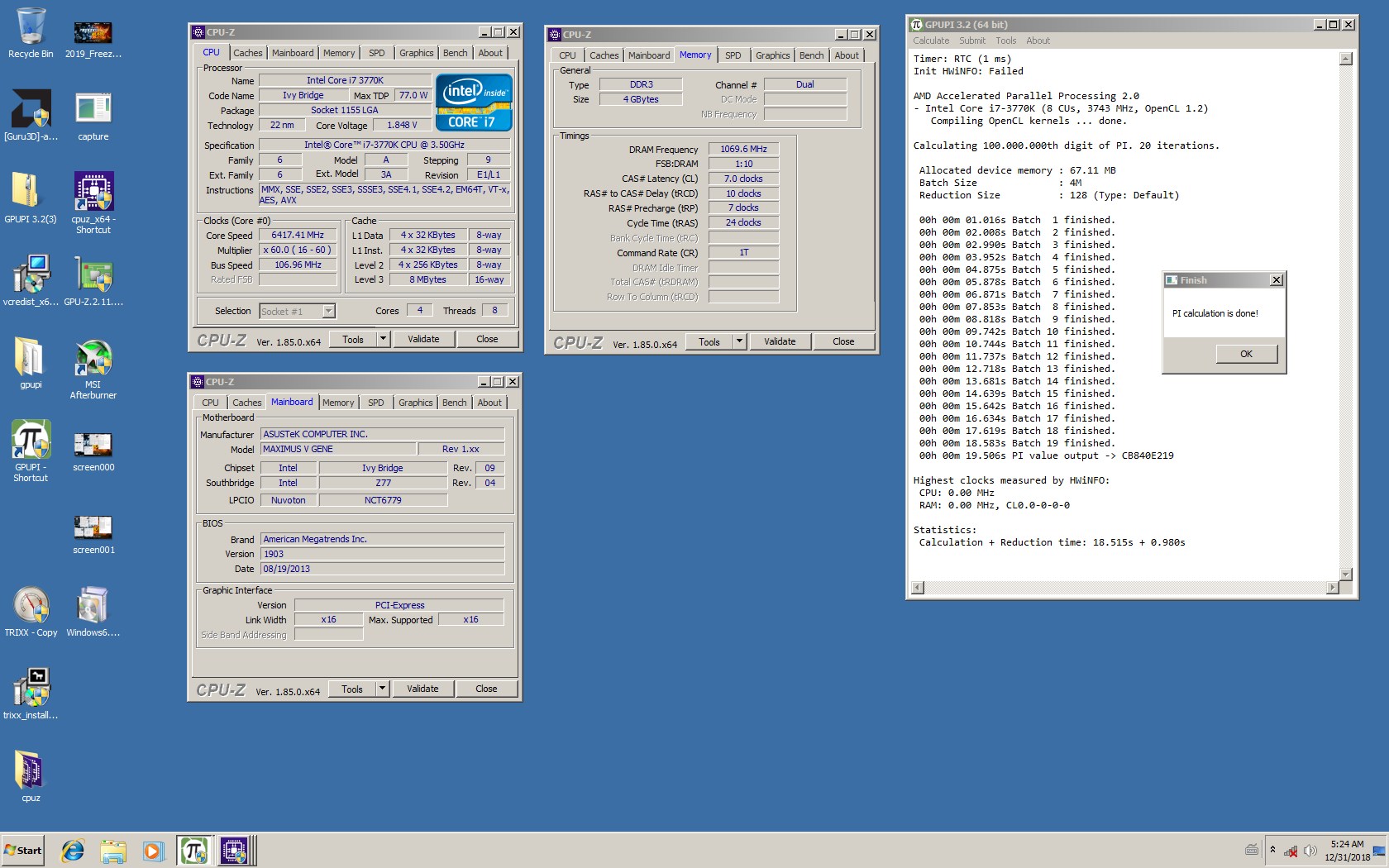Image resolution: width=1389 pixels, height=868 pixels.
Task: Click the BIOS Version 1903 field
Action: 382,554
